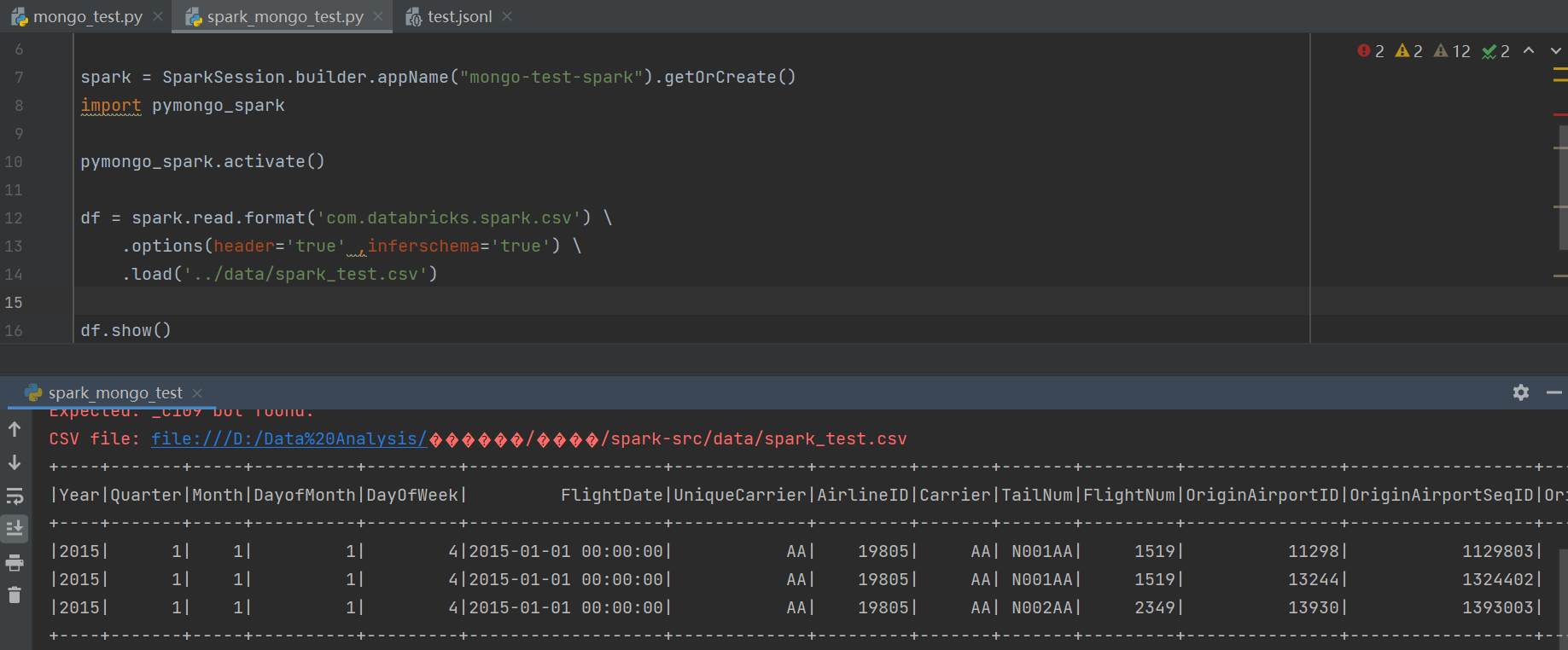
Task: Close the spark_mongo_test run tab
Action: (197, 392)
